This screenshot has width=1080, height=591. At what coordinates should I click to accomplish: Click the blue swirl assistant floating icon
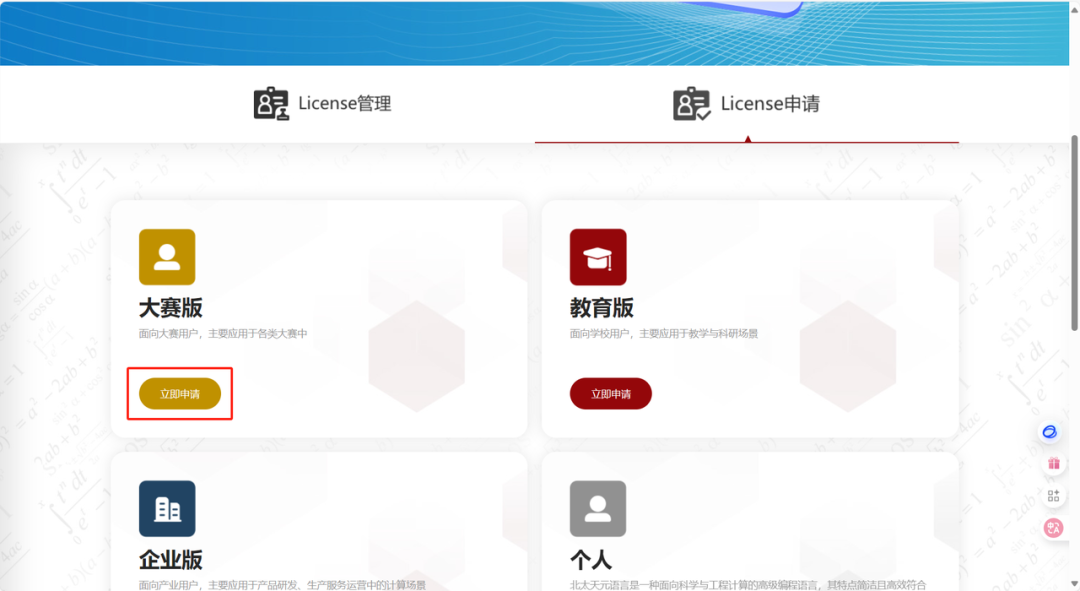(1050, 432)
